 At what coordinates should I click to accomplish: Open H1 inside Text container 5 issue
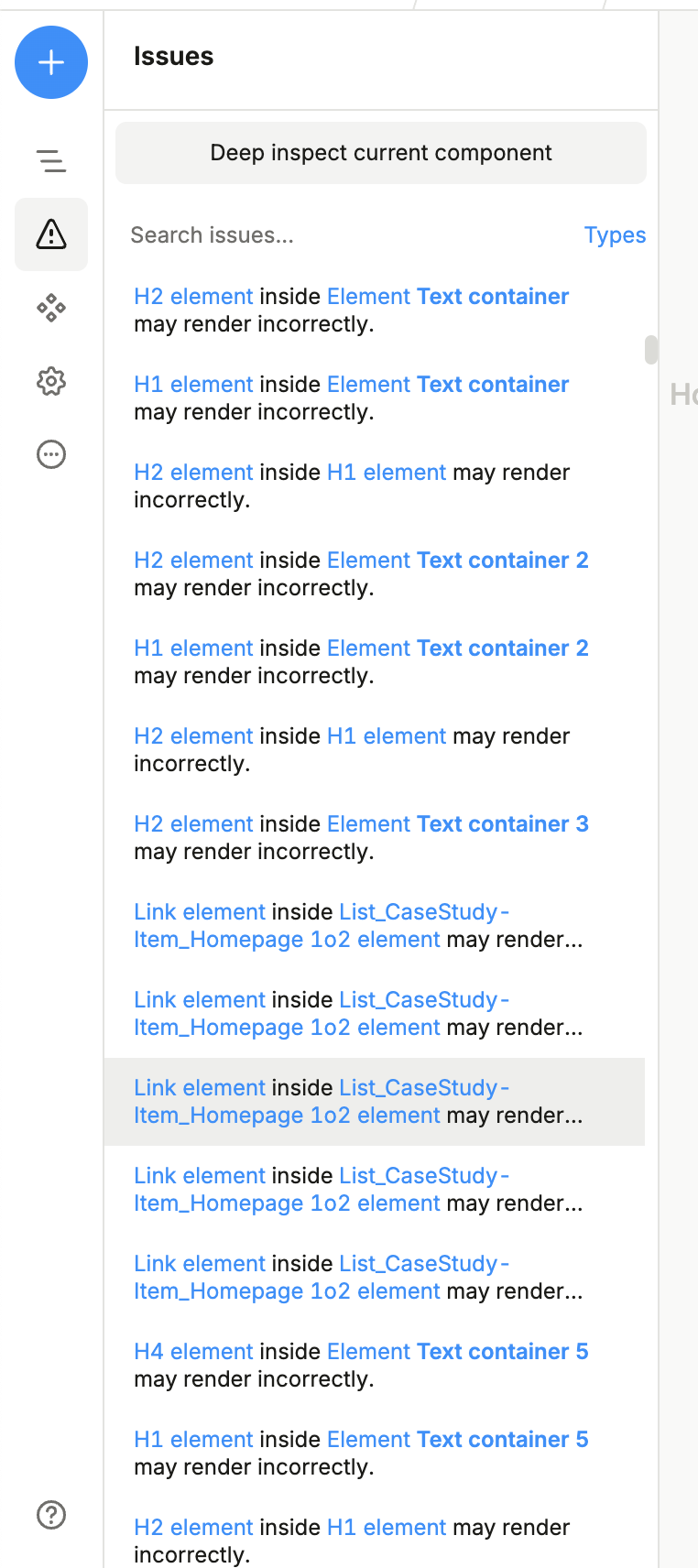coord(361,1454)
